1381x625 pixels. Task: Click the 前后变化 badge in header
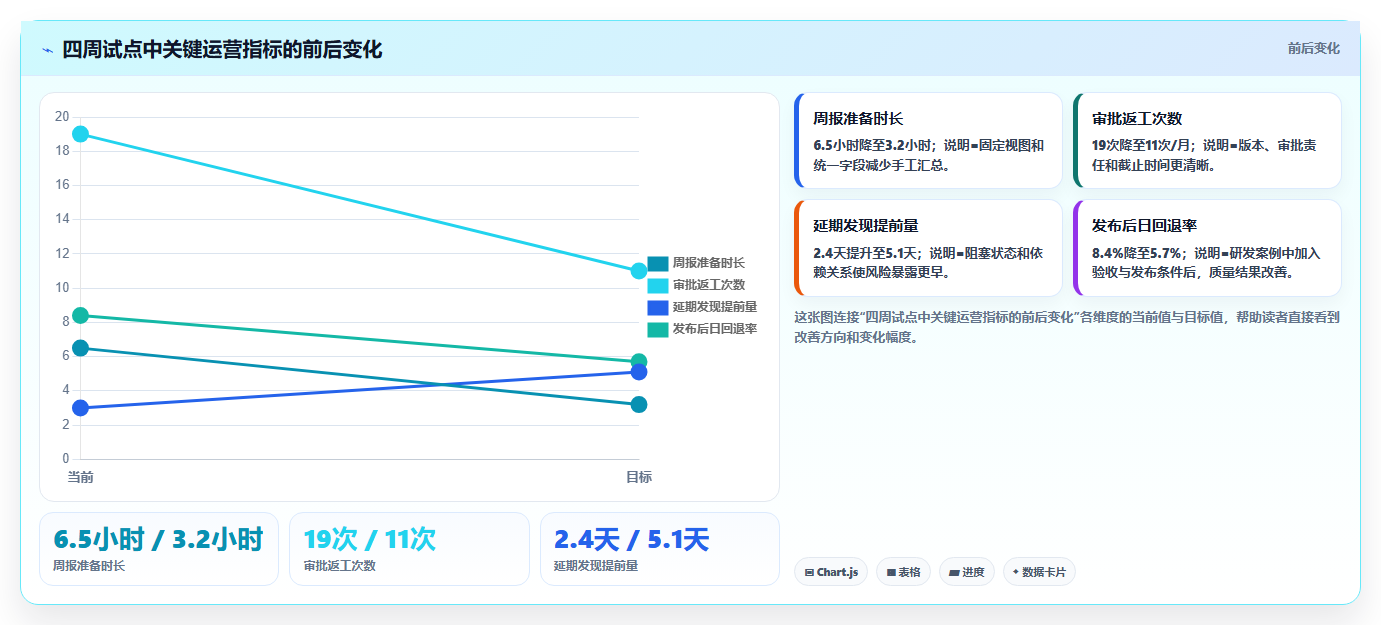(x=1313, y=48)
